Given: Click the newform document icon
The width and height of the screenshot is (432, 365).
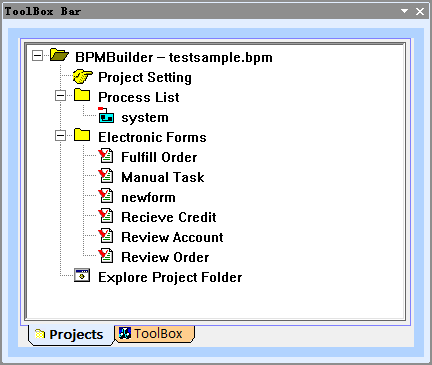Looking at the screenshot, I should click(106, 196).
